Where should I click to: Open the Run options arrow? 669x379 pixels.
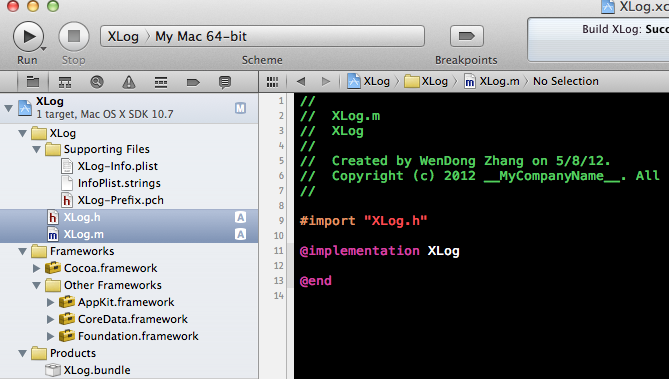coord(43,48)
